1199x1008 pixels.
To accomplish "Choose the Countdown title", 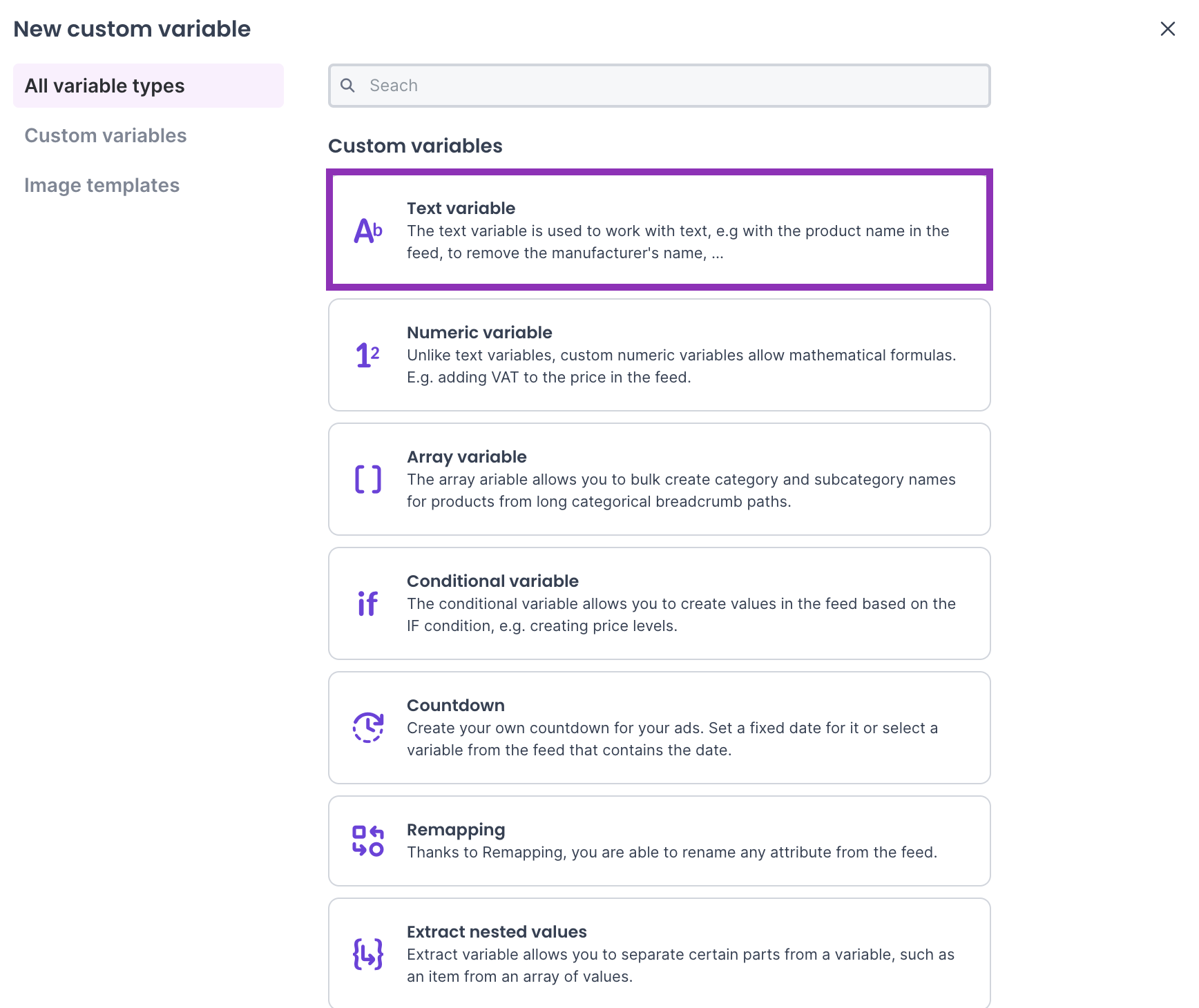I will [x=455, y=706].
